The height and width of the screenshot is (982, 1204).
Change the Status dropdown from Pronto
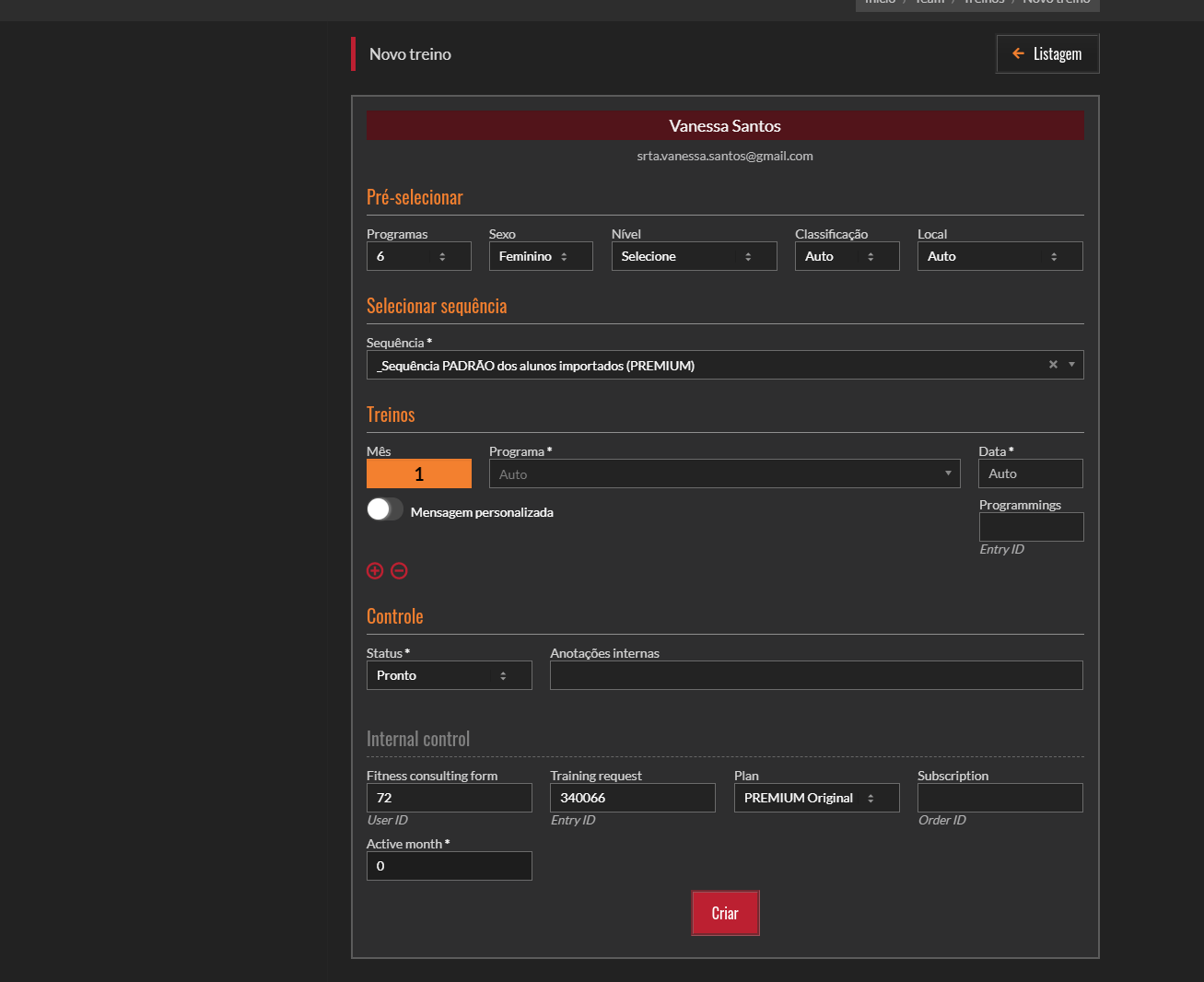click(449, 675)
